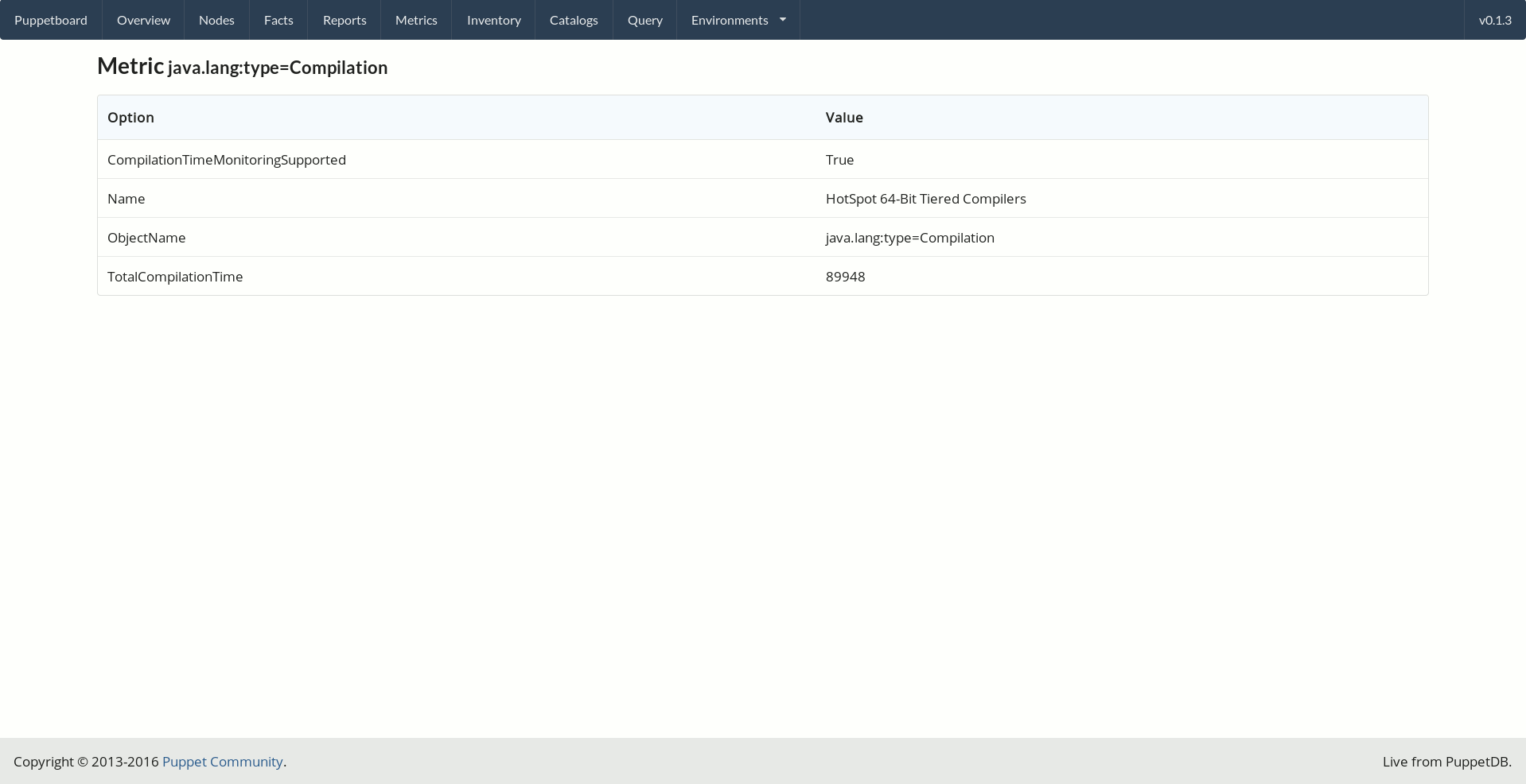Screen dimensions: 1526x784
Task: Navigate to Reports
Action: click(345, 20)
